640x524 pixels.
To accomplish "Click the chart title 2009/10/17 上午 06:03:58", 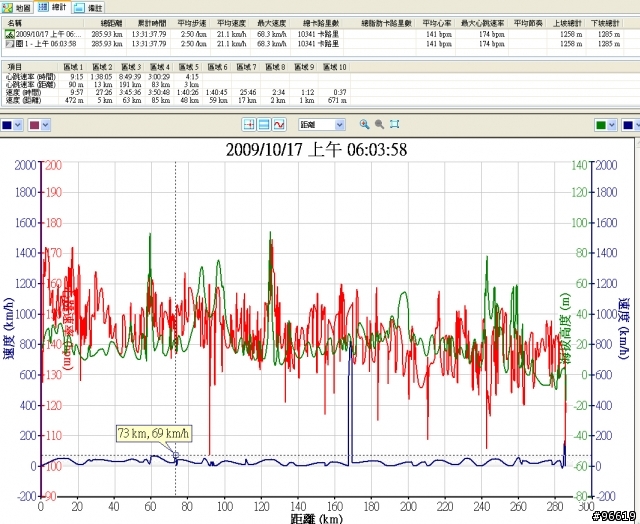I will pyautogui.click(x=316, y=149).
